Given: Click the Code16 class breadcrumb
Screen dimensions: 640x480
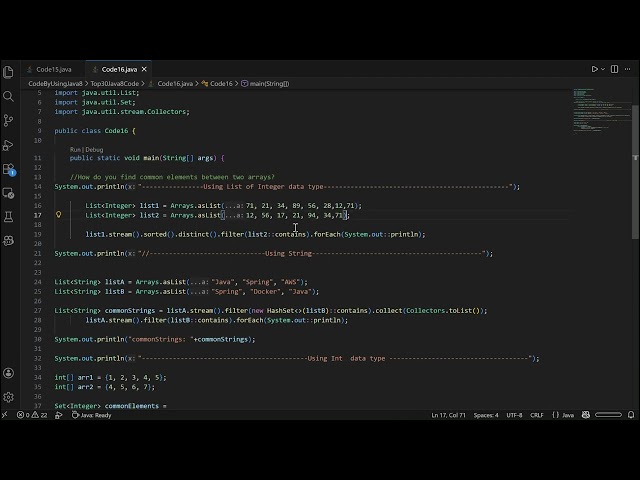Looking at the screenshot, I should point(221,84).
